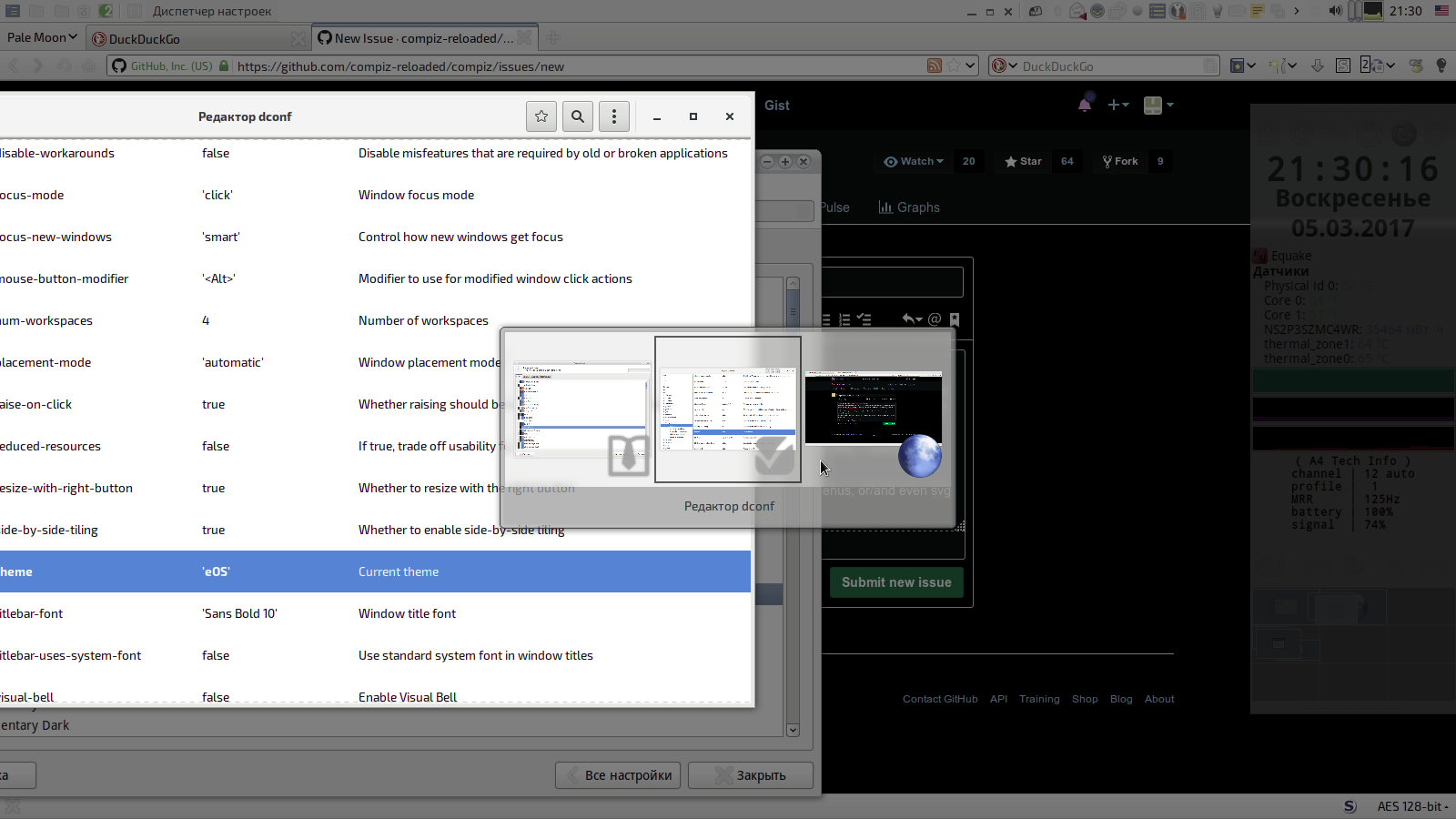Image resolution: width=1456 pixels, height=819 pixels.
Task: Click 'Закрыть' button in settings manager
Action: tap(751, 775)
